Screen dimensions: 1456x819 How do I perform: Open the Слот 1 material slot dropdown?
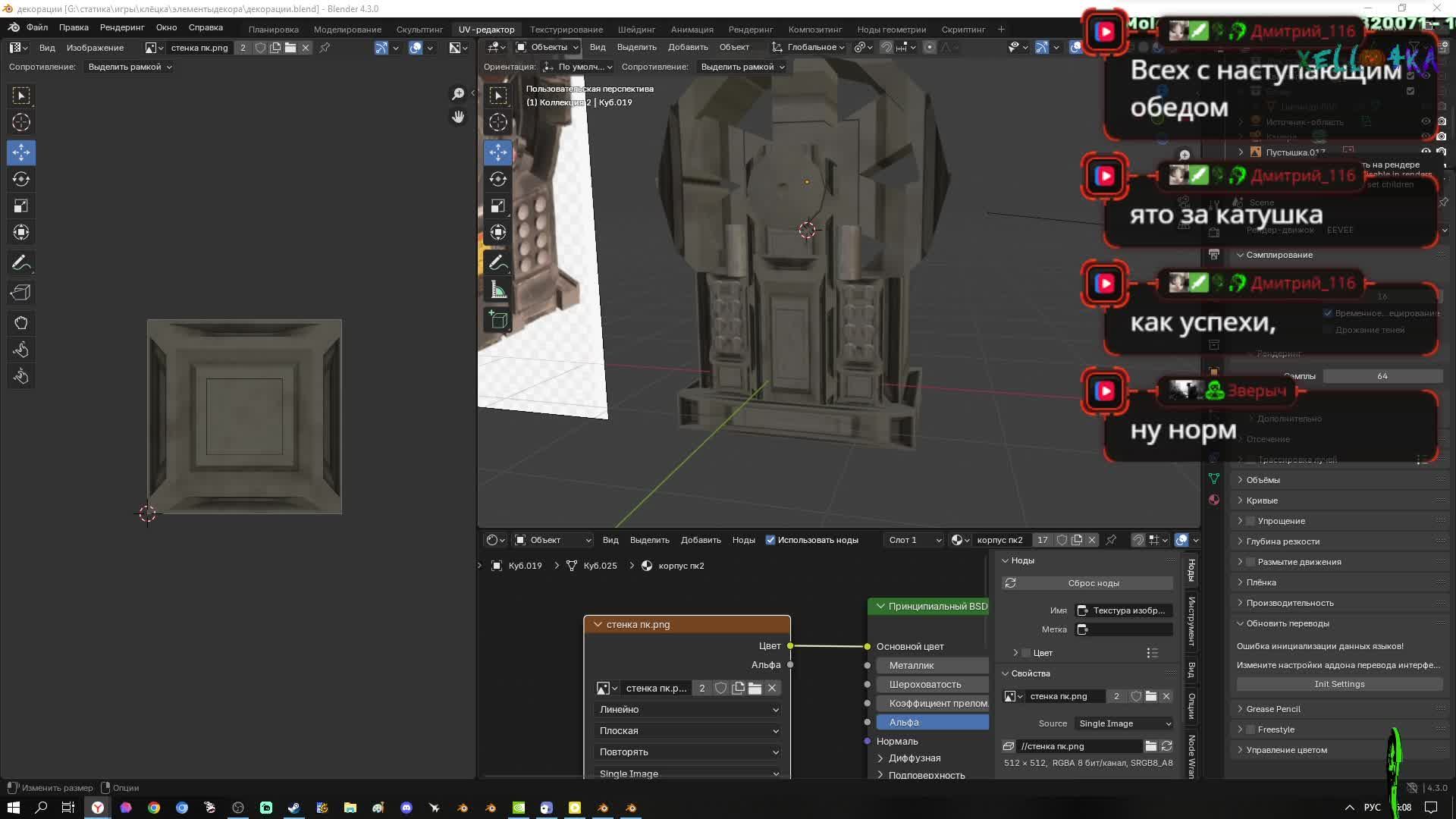[914, 540]
